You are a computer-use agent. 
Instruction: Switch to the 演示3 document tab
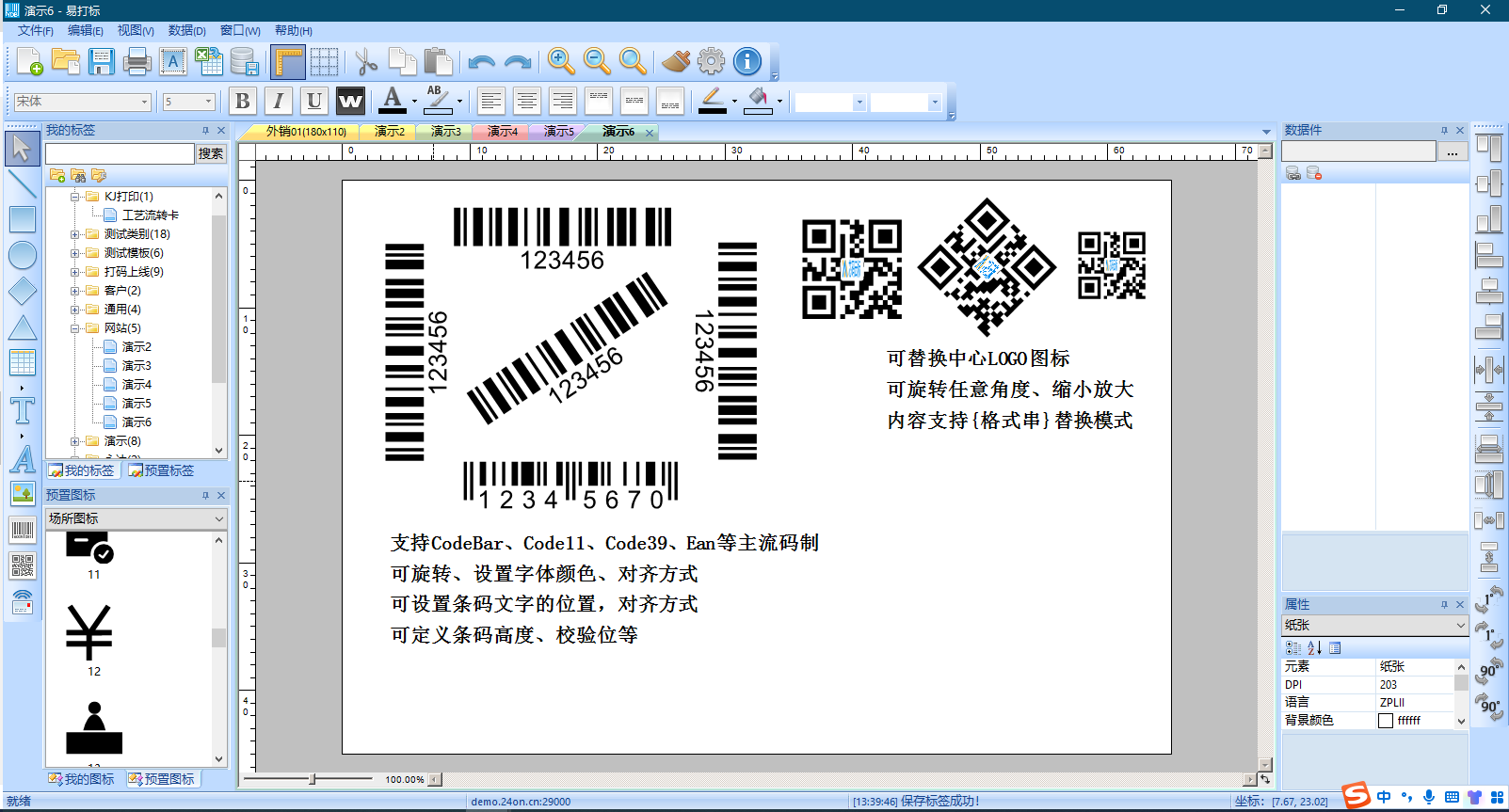(x=446, y=132)
